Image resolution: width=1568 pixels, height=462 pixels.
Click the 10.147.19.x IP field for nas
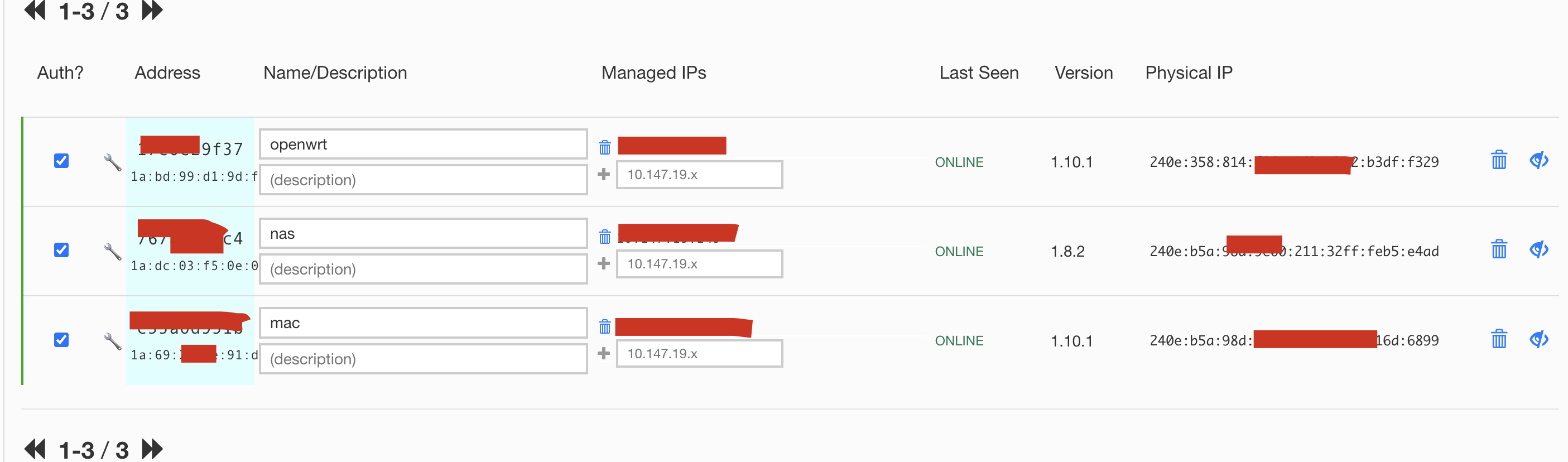click(x=699, y=264)
